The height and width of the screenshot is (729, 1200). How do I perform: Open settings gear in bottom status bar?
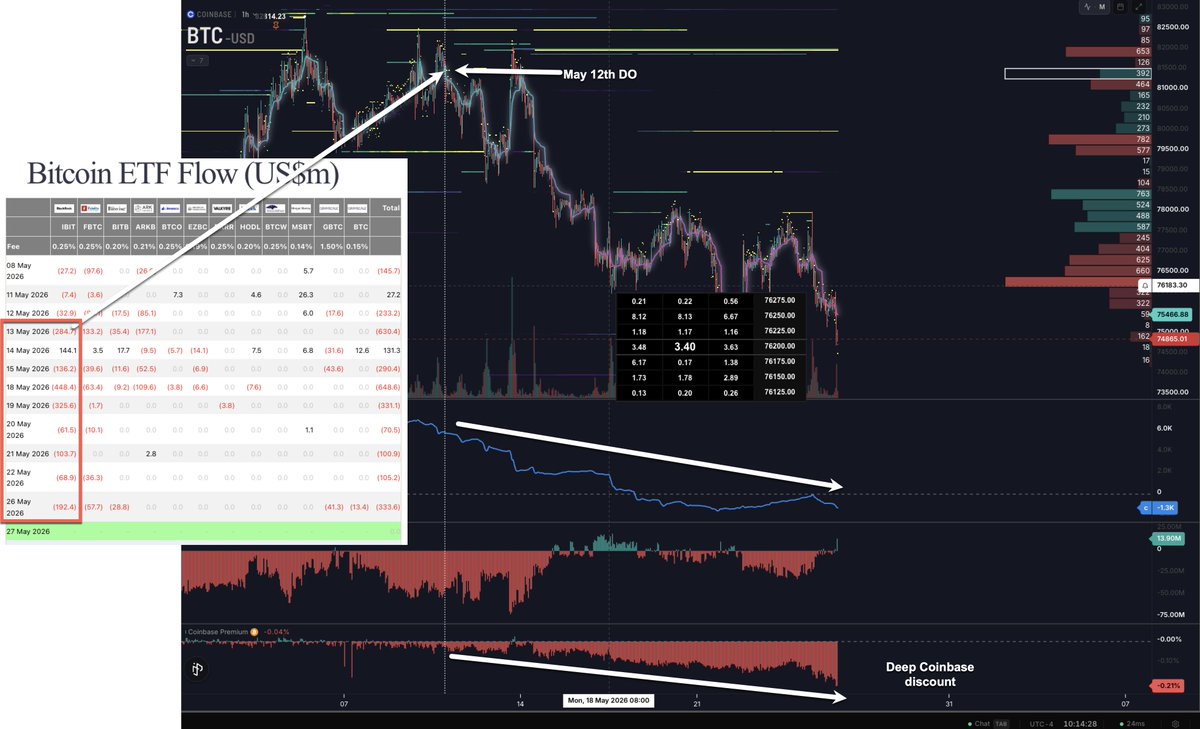coord(1175,724)
